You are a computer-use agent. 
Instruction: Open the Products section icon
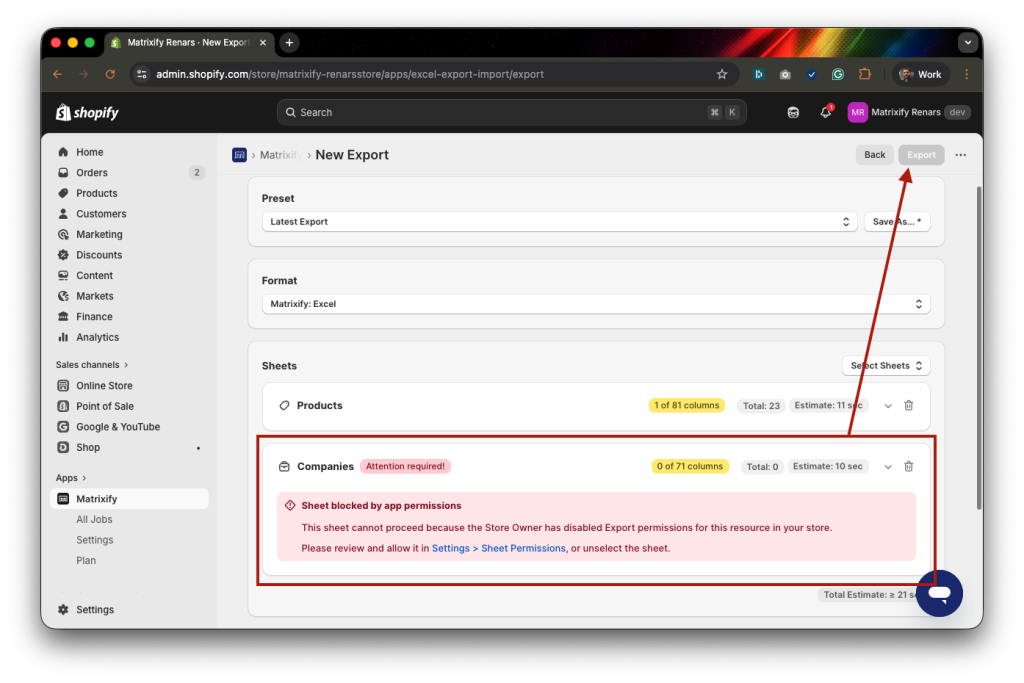62,193
